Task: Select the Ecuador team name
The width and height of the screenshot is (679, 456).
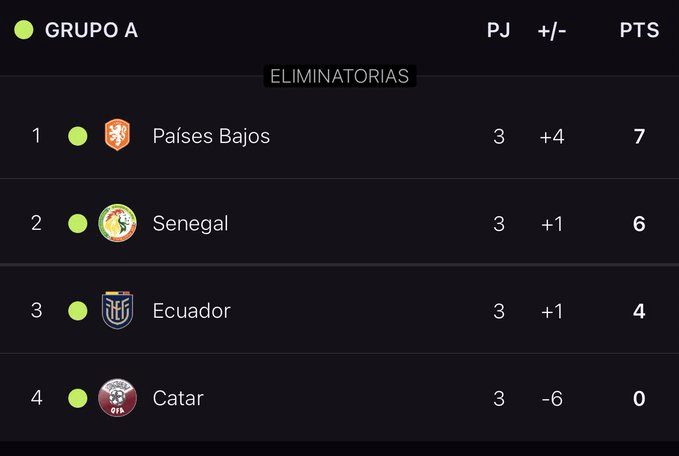Action: coord(191,311)
